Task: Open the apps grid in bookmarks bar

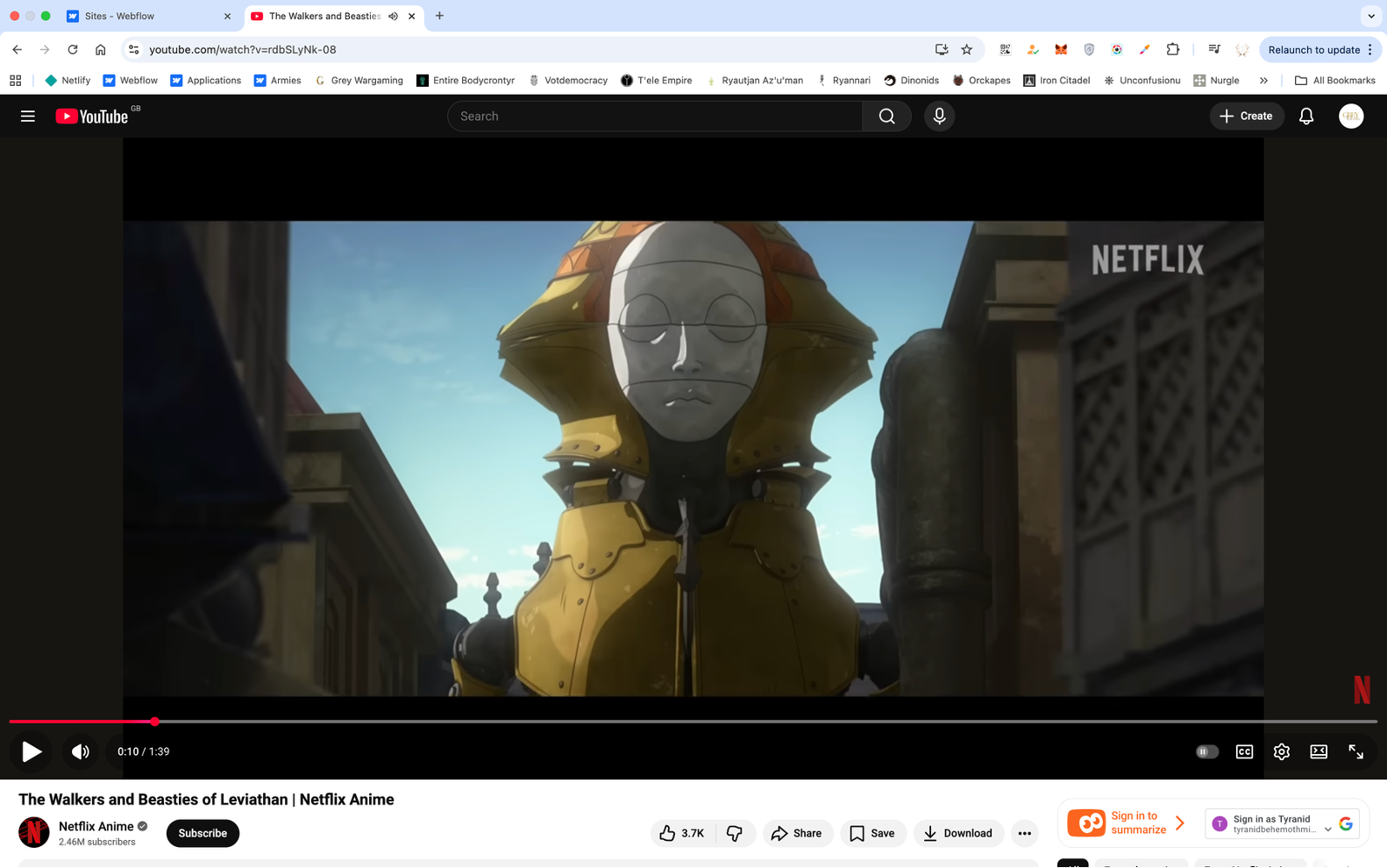Action: (15, 81)
